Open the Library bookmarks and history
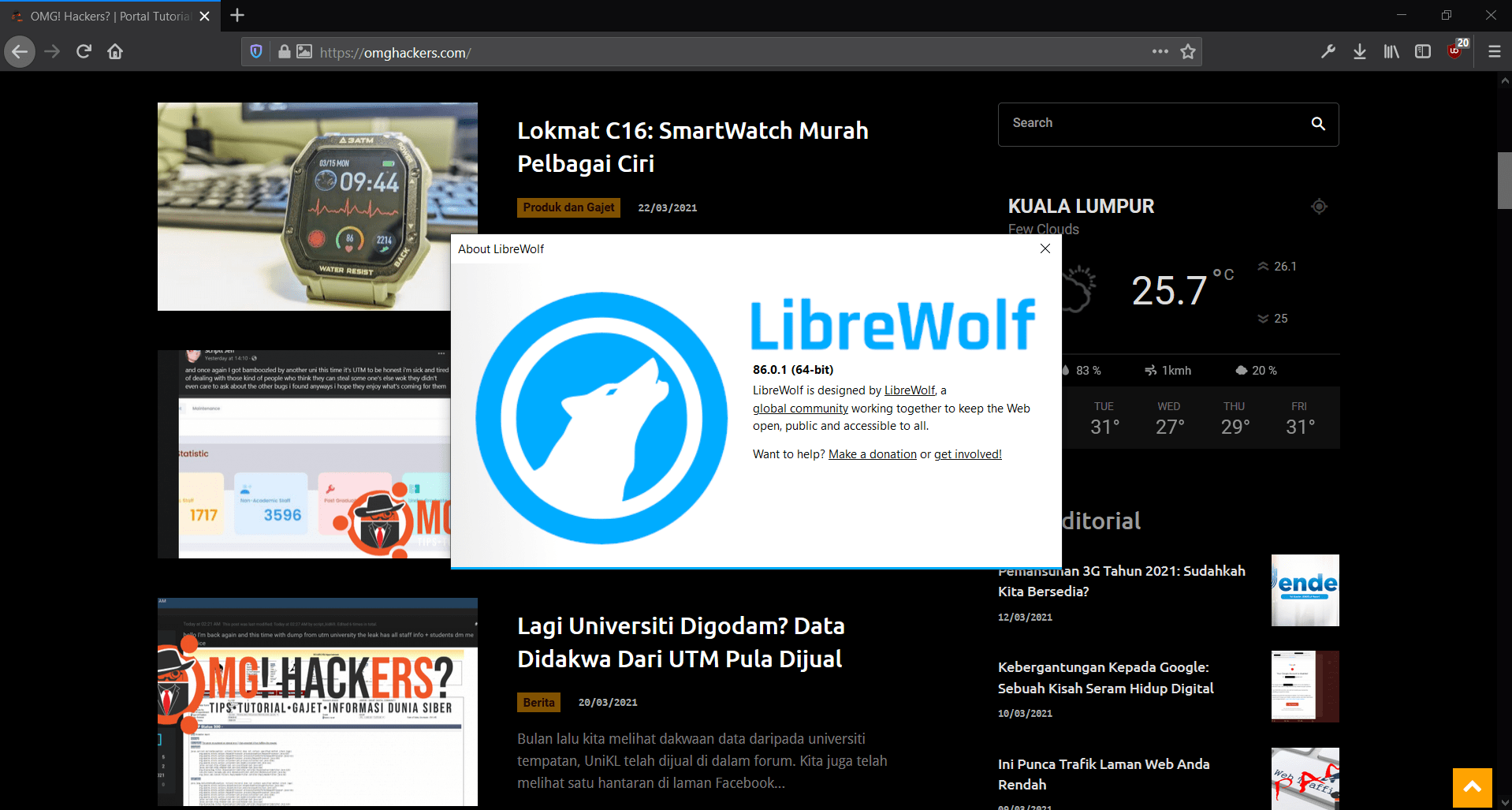The height and width of the screenshot is (810, 1512). 1391,52
